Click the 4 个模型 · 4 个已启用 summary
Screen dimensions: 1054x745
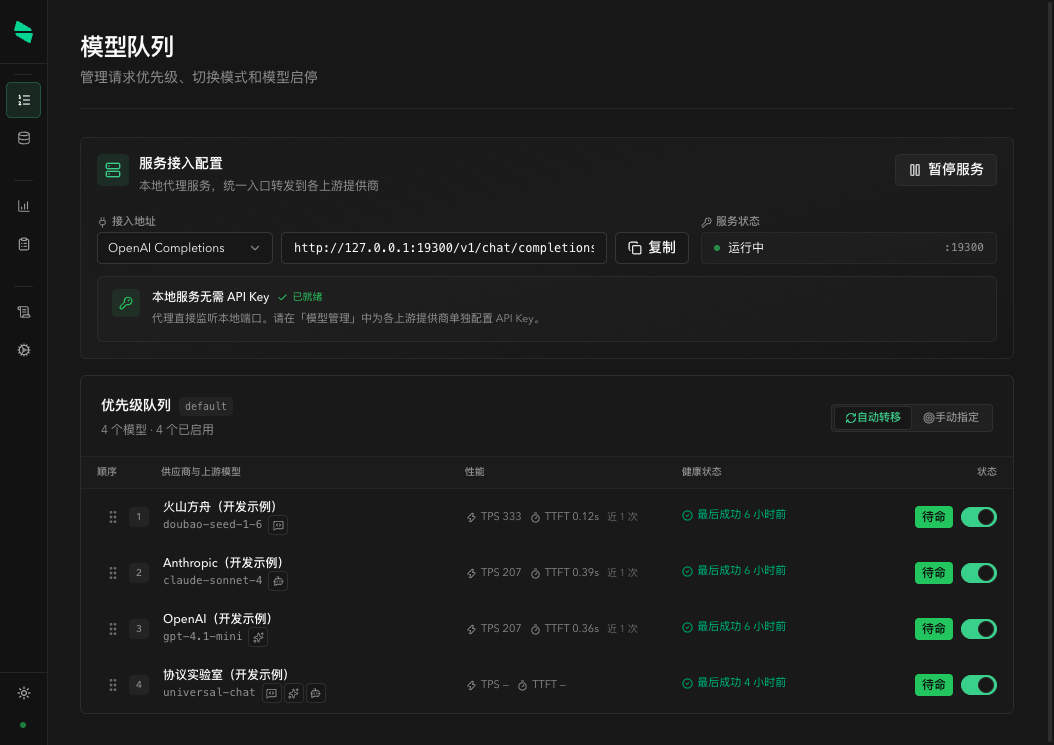point(157,430)
